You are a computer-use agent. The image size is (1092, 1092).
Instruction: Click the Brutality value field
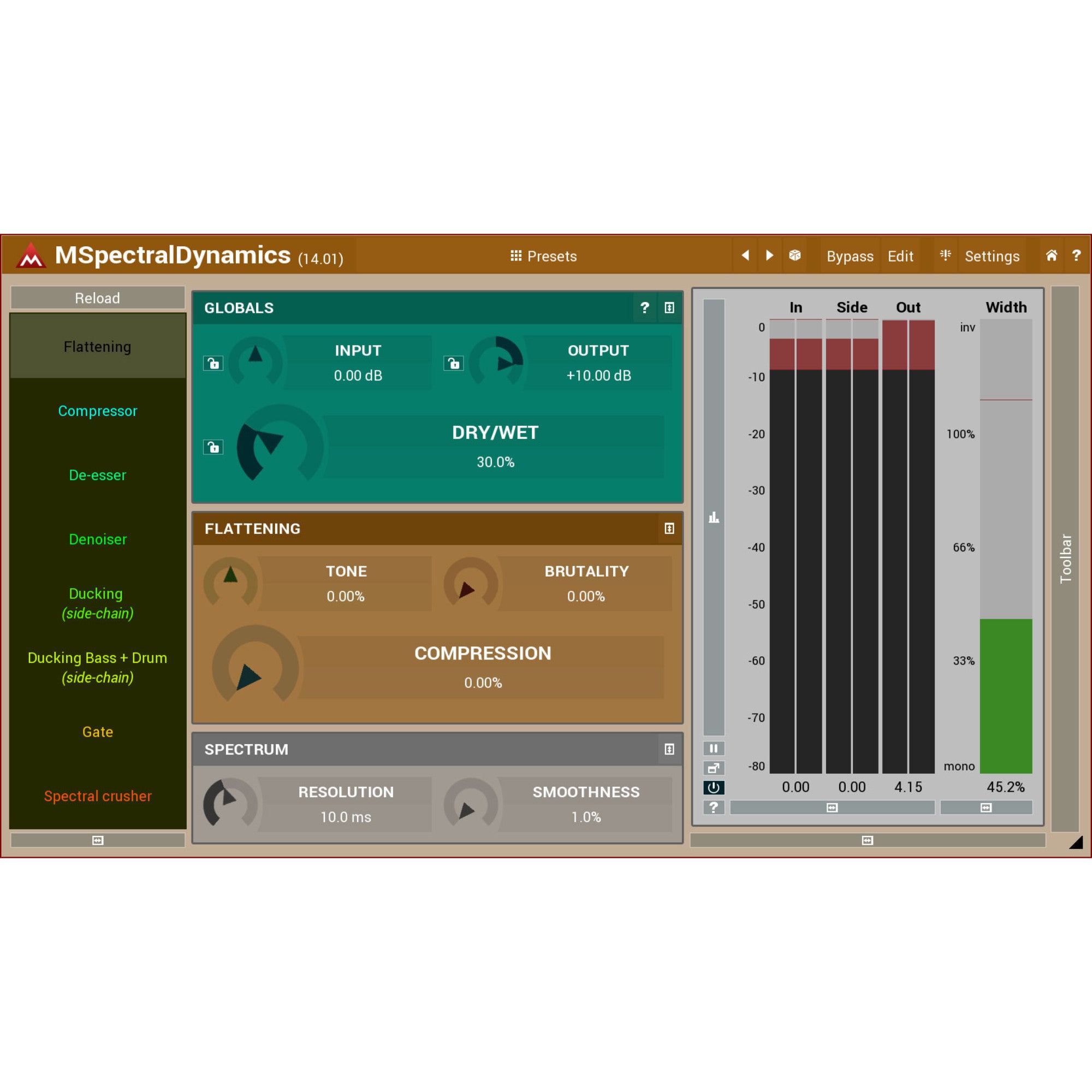click(x=585, y=596)
